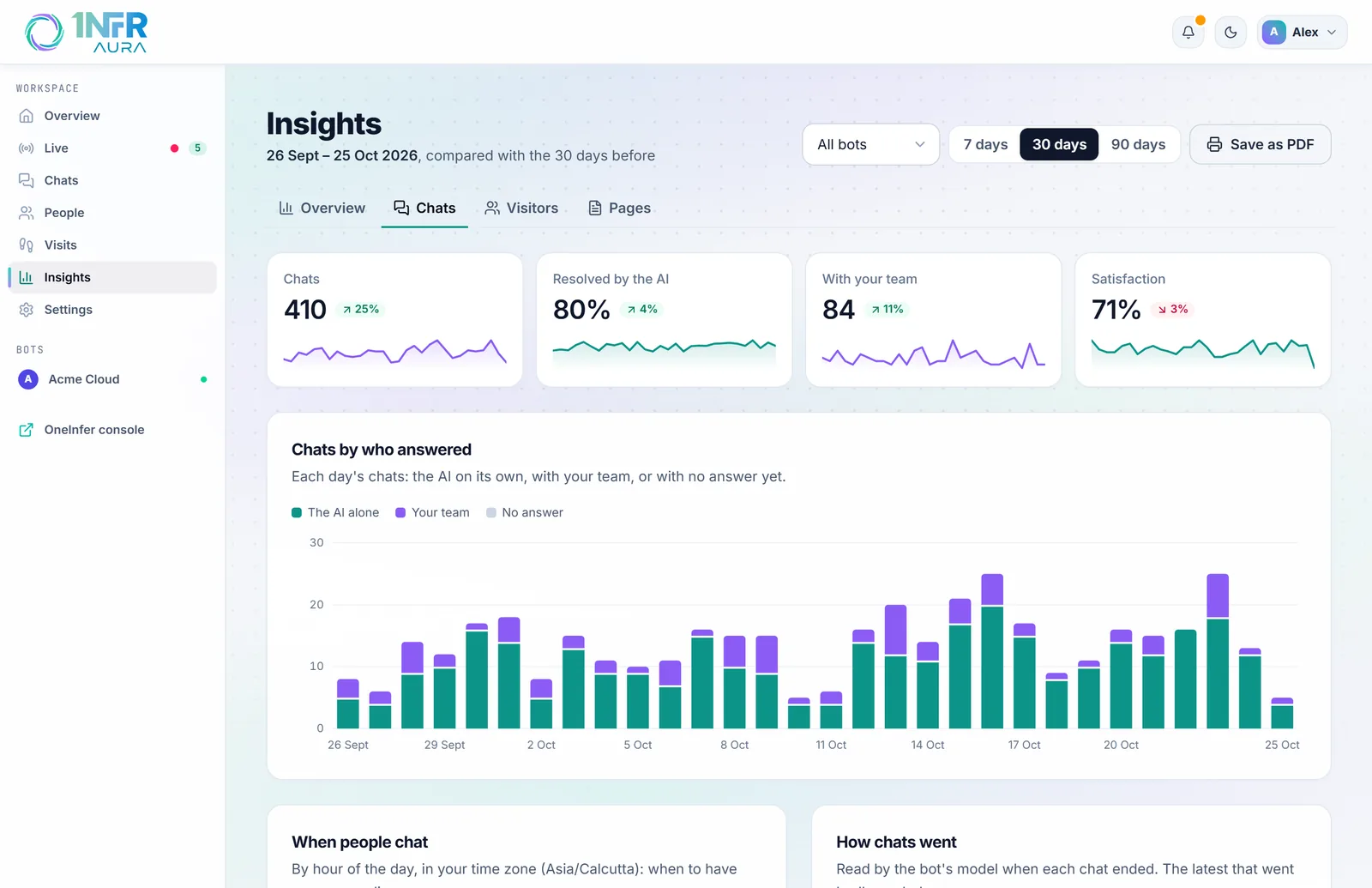Click Save as PDF button
Screen dimensions: 1372x888
(x=1260, y=144)
